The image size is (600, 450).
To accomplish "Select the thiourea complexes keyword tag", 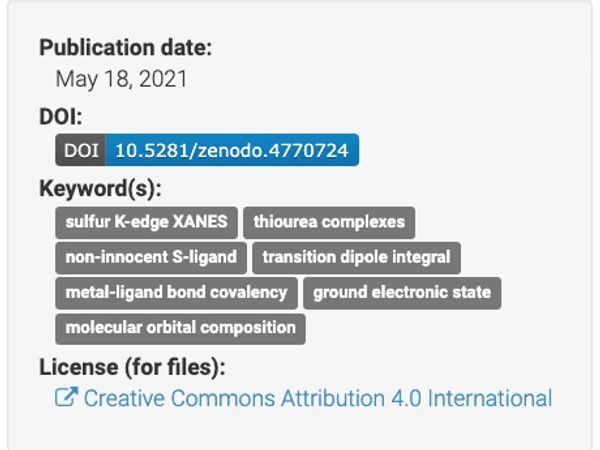I will coord(329,222).
